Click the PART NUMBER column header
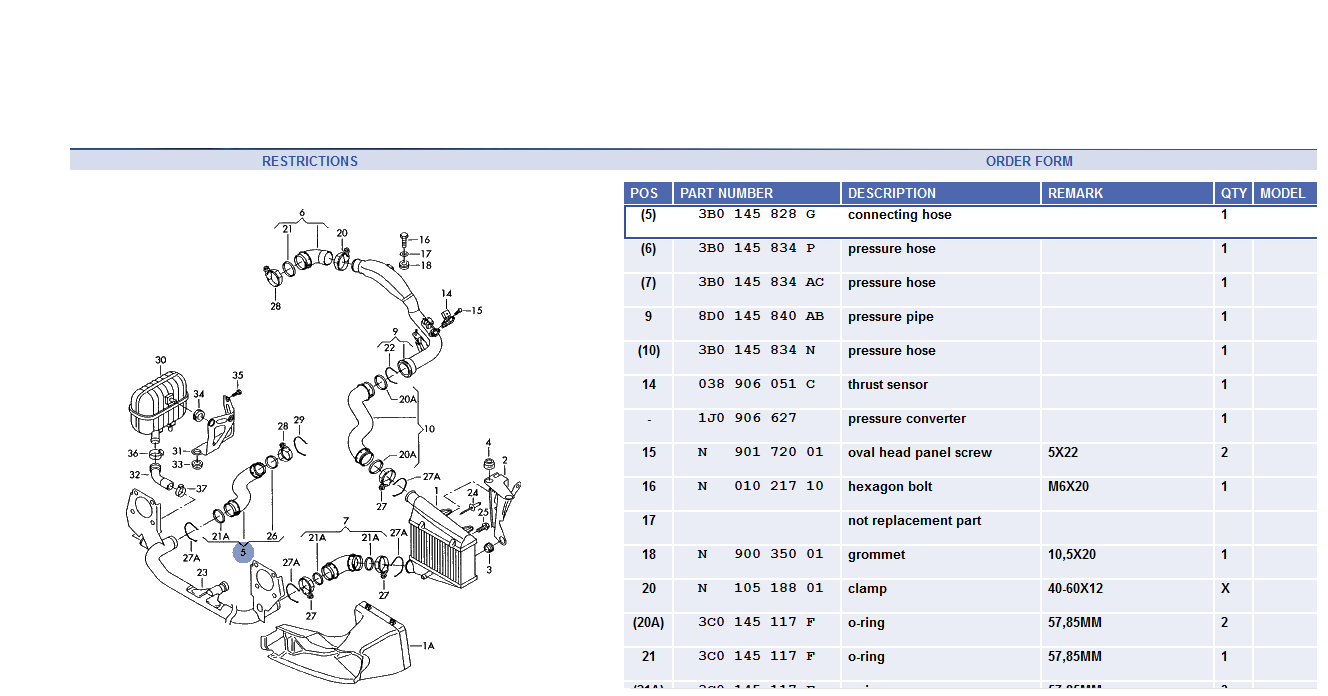1328x696 pixels. pos(725,193)
